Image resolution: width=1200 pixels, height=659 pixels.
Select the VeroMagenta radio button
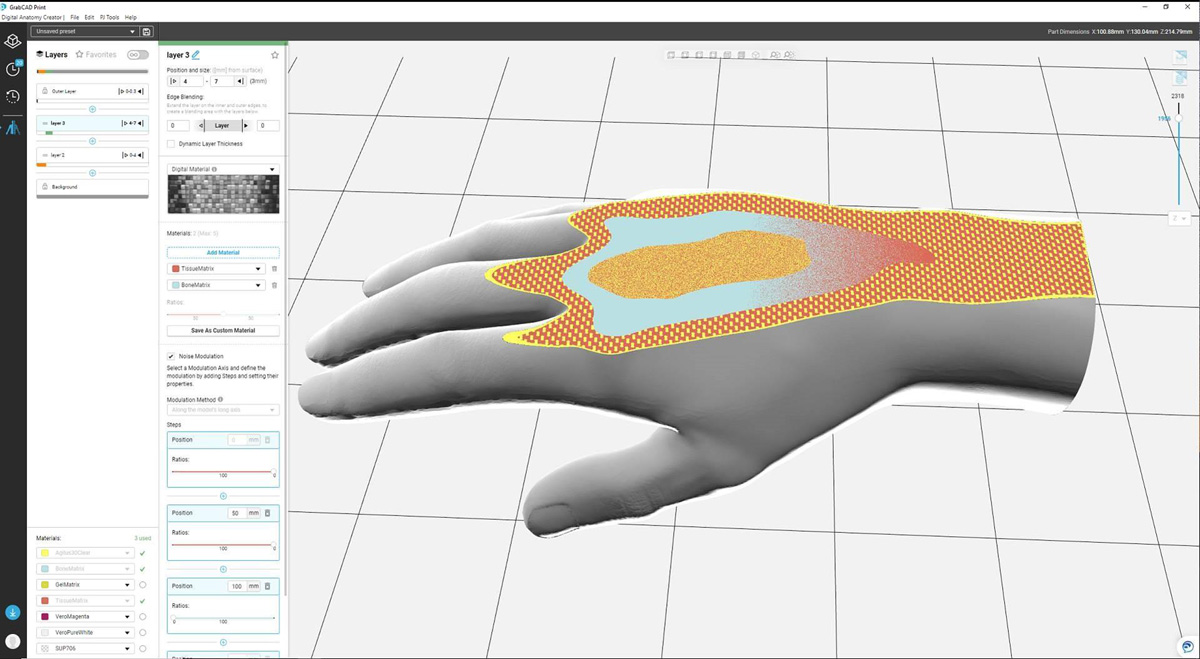(x=143, y=617)
